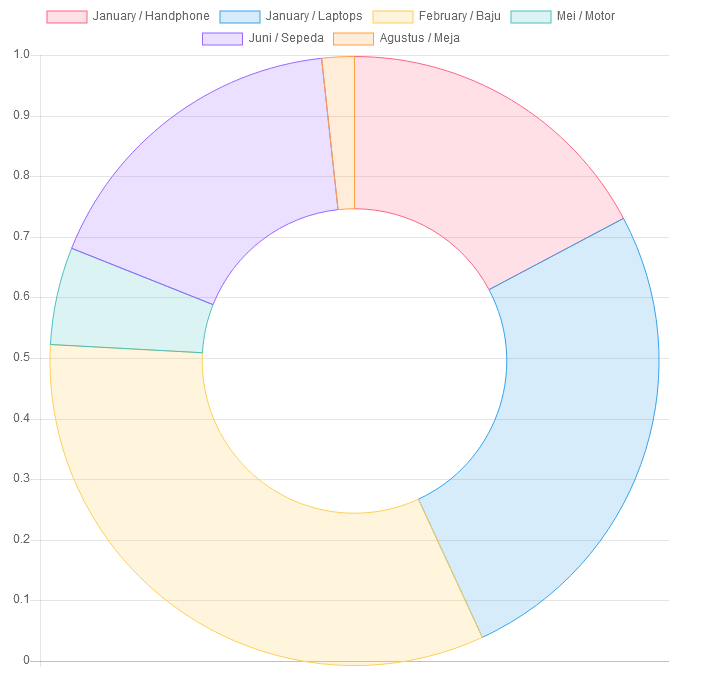Click the orange Agustus / Meja legend swatch
The height and width of the screenshot is (675, 707).
pos(354,39)
